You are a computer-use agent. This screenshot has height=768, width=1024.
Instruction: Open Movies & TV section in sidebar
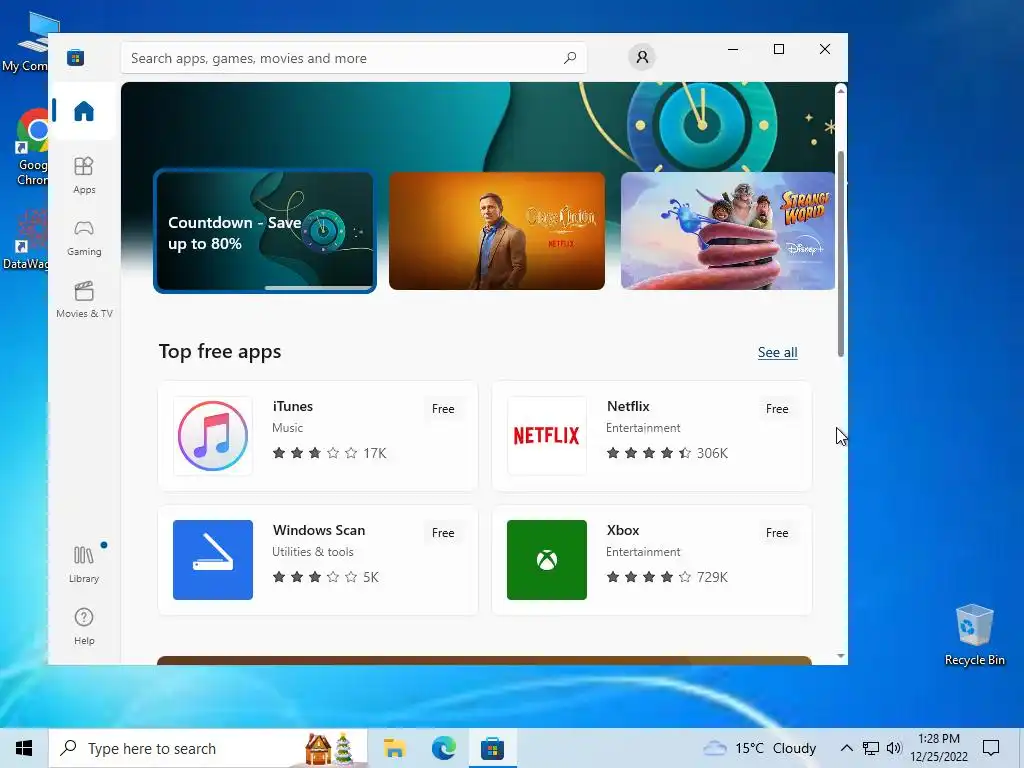click(84, 299)
